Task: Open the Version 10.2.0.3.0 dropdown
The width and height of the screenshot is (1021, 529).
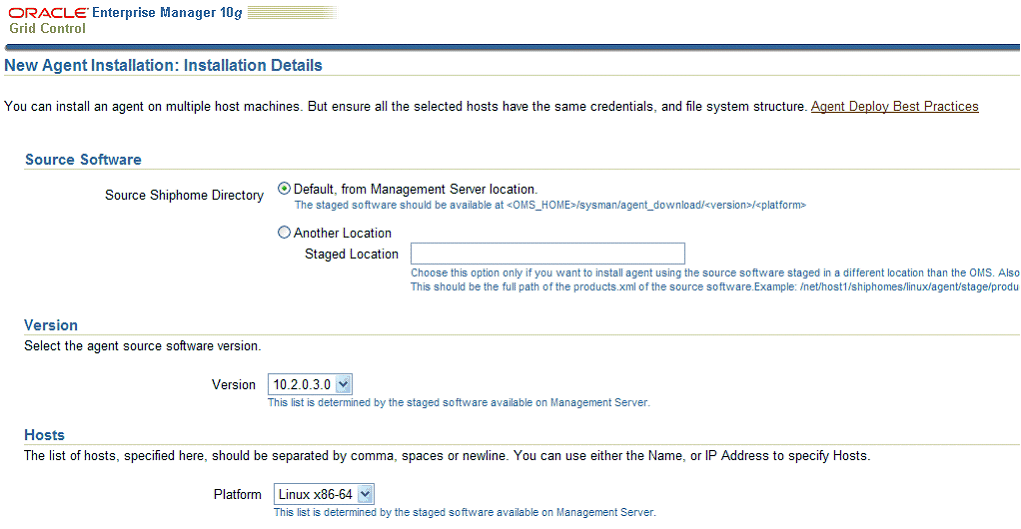Action: [310, 384]
